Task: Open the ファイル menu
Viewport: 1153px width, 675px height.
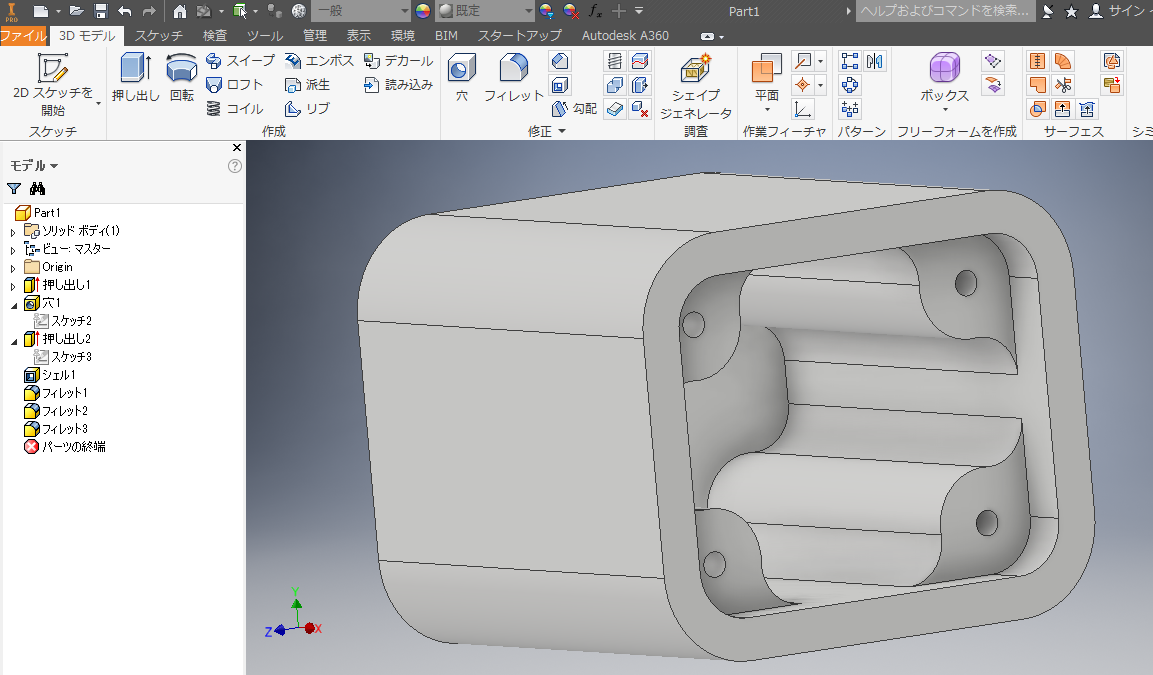Action: pyautogui.click(x=23, y=36)
